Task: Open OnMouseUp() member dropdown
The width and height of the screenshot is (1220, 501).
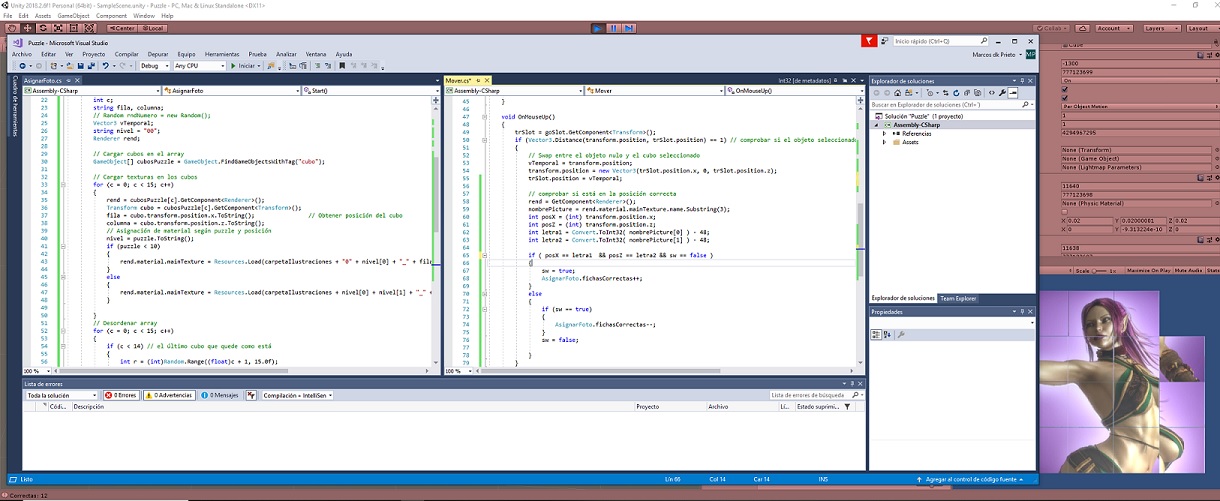Action: pyautogui.click(x=795, y=91)
